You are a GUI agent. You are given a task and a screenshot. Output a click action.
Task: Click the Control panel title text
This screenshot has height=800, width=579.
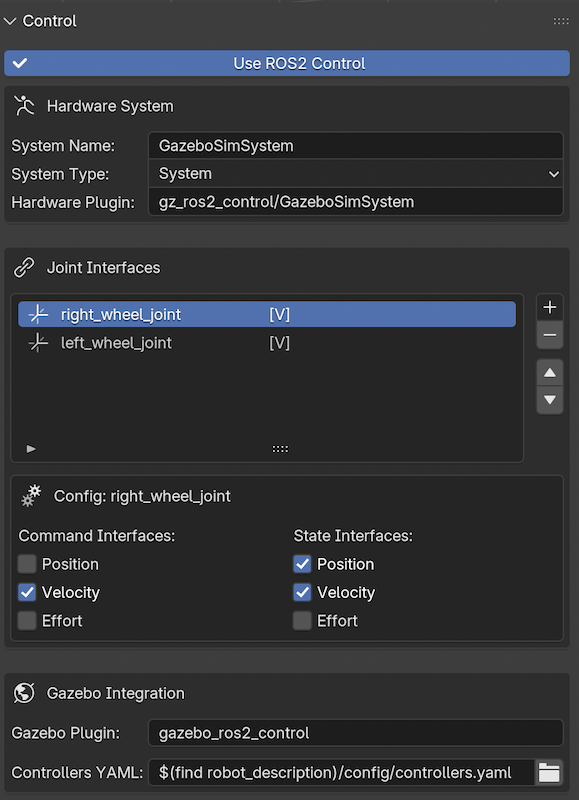(x=49, y=21)
